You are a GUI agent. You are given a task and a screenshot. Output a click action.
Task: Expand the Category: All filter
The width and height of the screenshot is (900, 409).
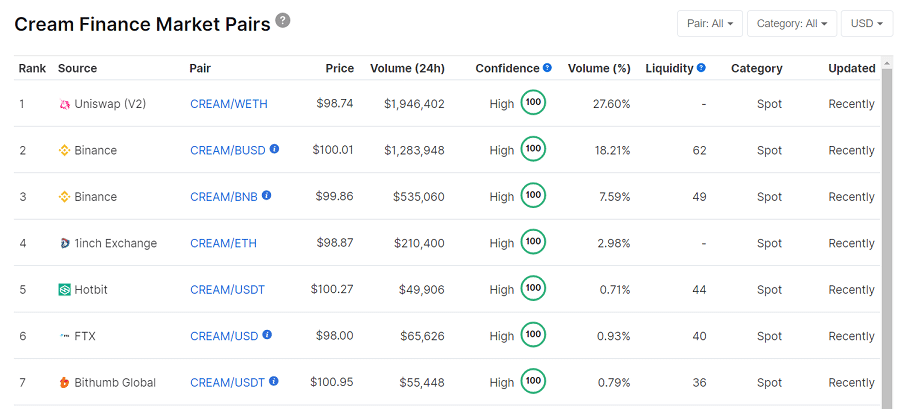[792, 23]
